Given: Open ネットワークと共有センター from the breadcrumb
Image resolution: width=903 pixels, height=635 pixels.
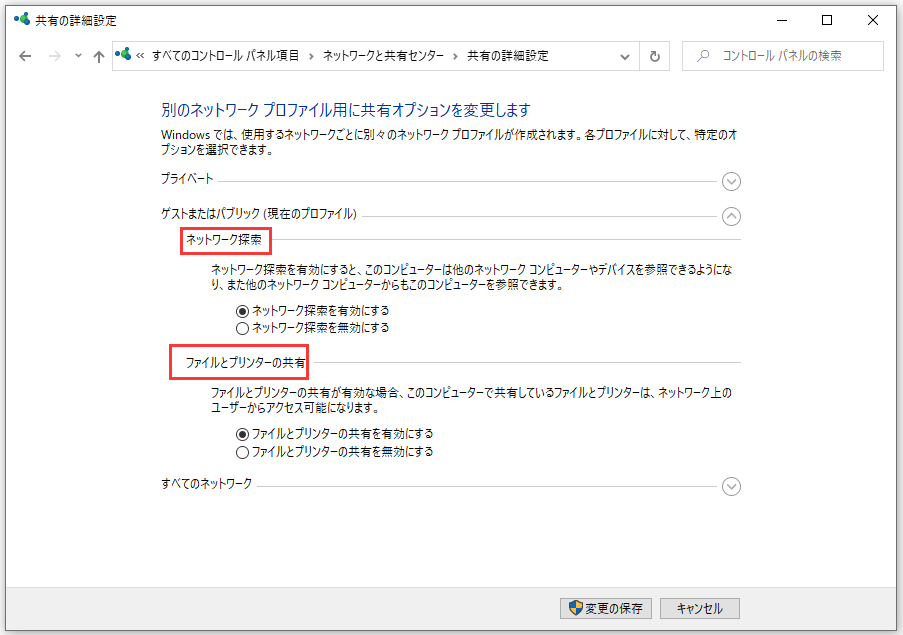Looking at the screenshot, I should pos(385,56).
